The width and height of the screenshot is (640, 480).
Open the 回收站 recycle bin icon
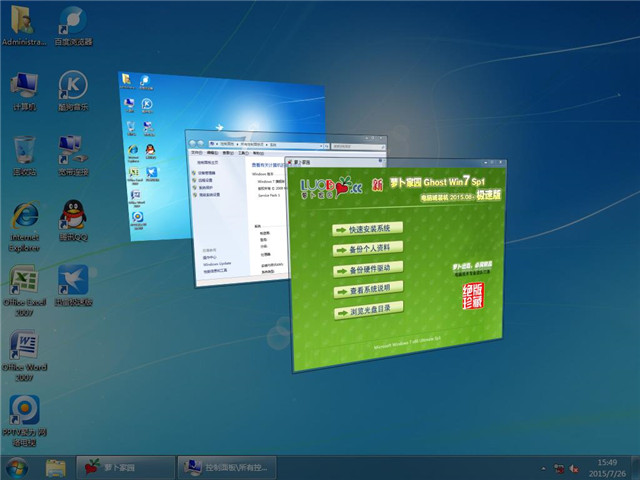pos(24,156)
